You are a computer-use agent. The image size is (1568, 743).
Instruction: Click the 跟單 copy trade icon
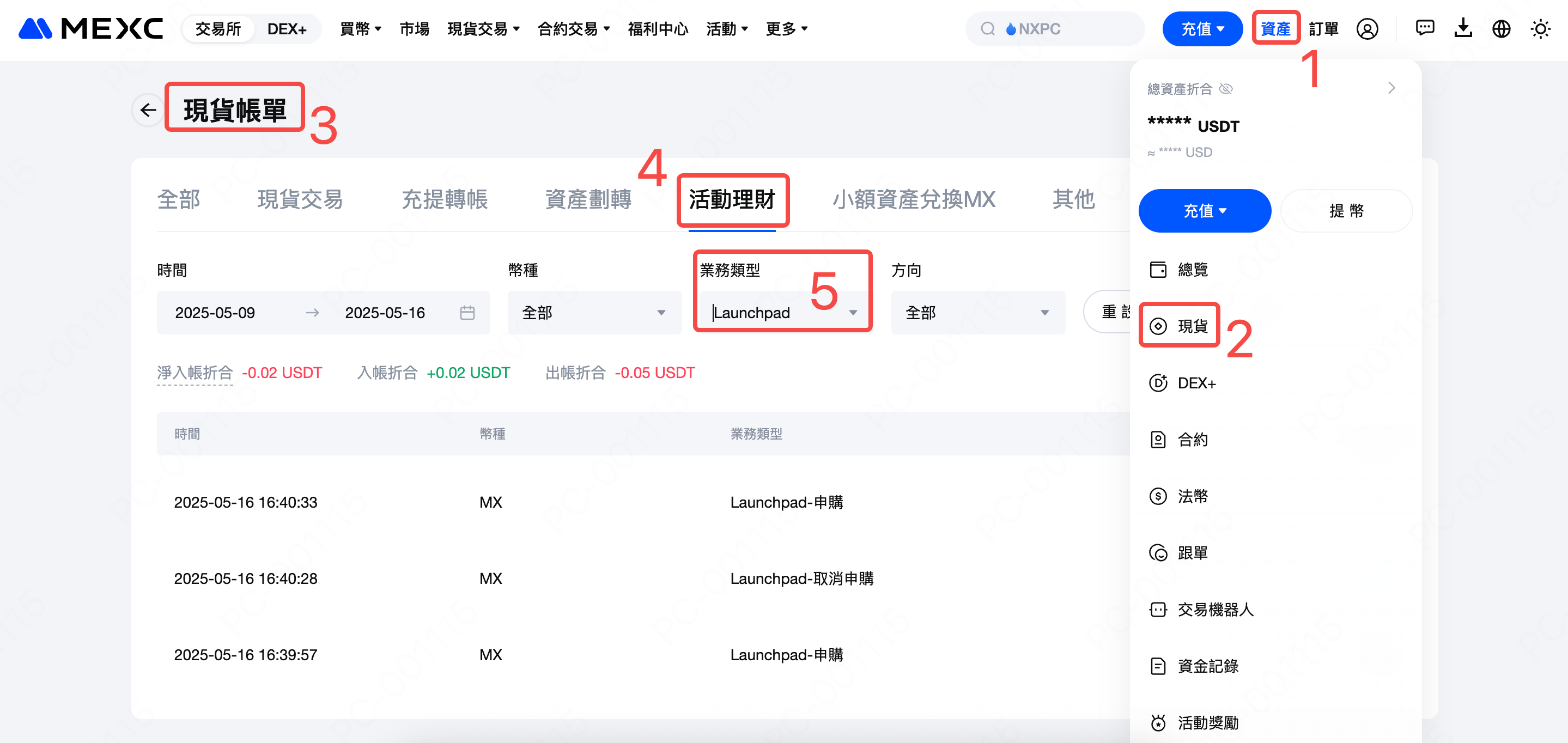pos(1158,552)
